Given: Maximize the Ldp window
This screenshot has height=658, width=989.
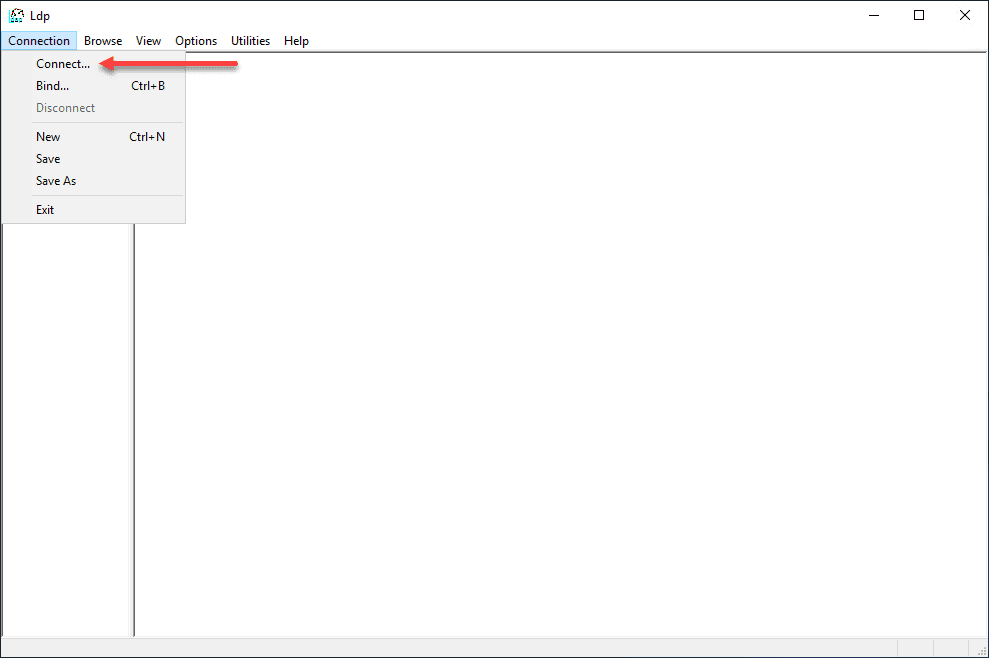Looking at the screenshot, I should [919, 15].
